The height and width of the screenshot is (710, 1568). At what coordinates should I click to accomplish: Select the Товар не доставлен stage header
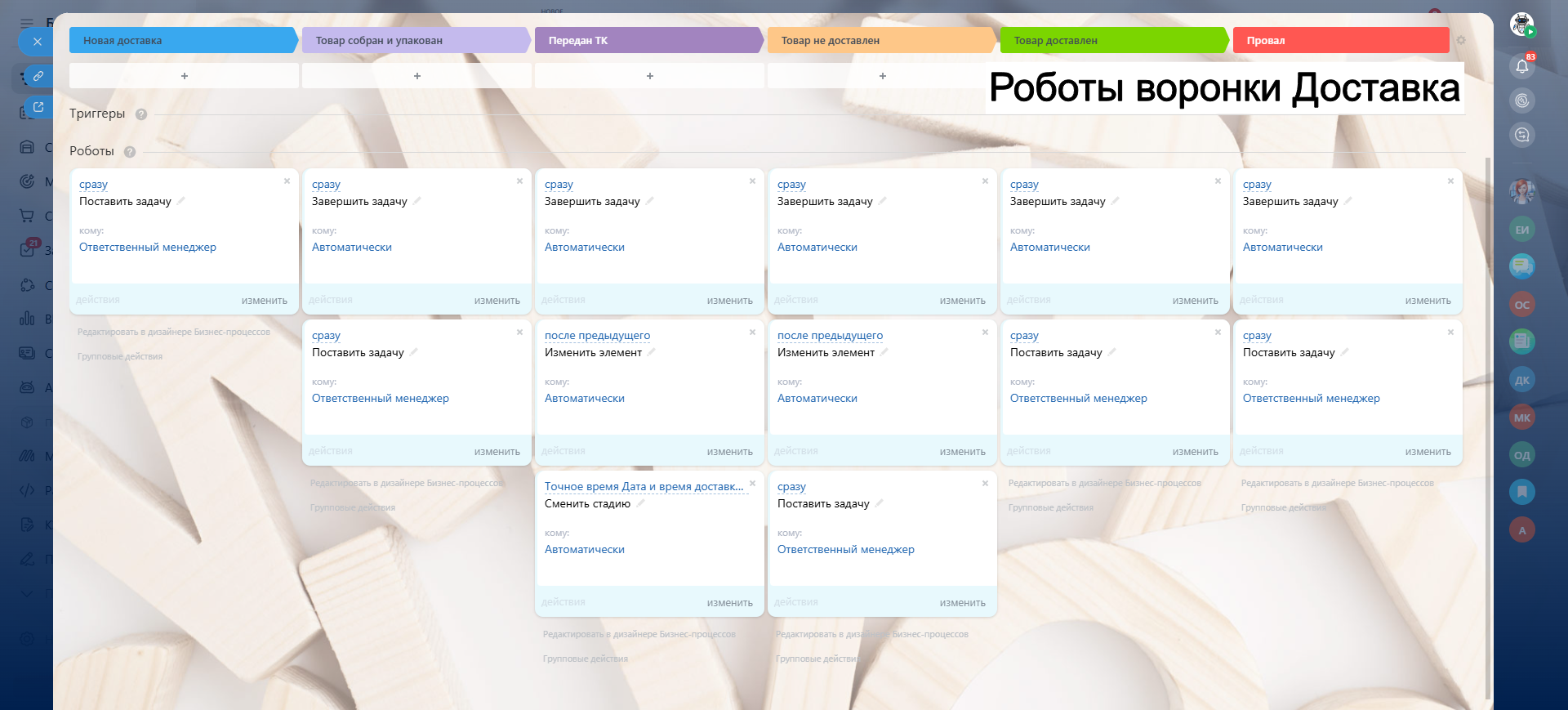[x=882, y=40]
